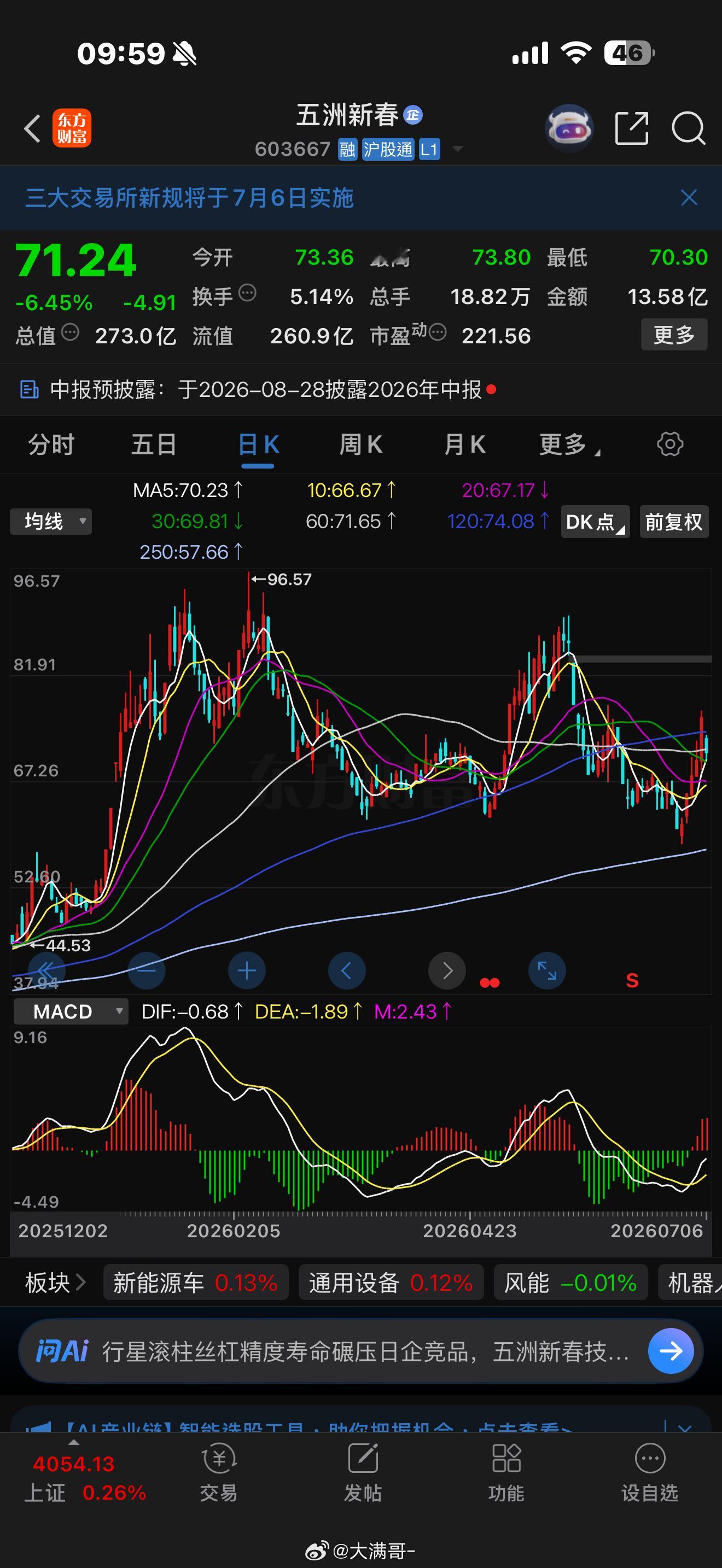Expand the 更多 period menu
Image resolution: width=722 pixels, height=1568 pixels.
569,444
